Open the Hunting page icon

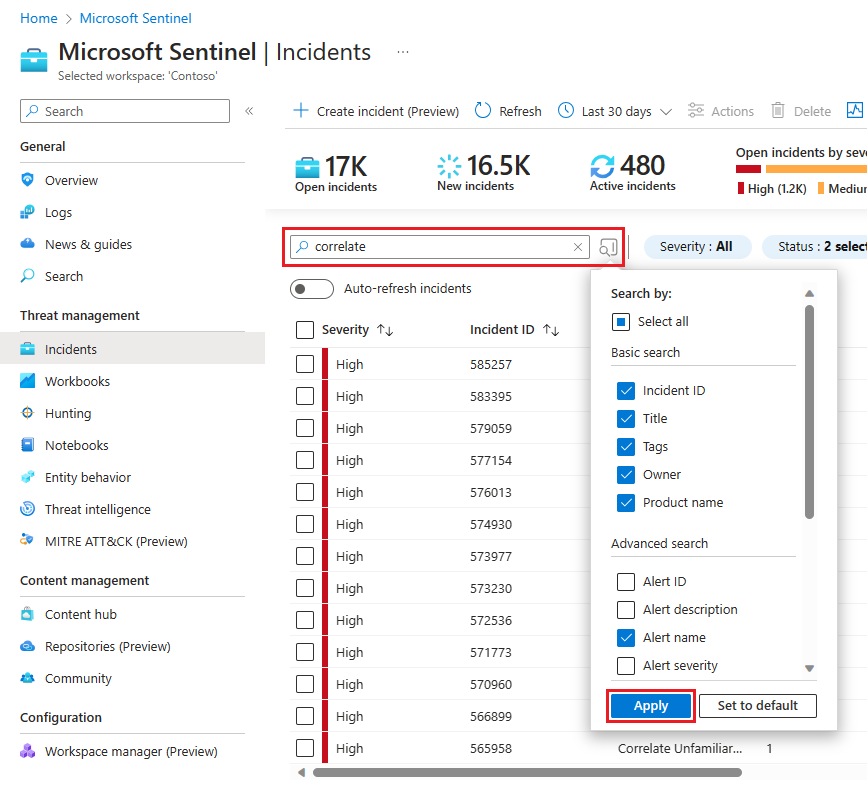coord(27,413)
